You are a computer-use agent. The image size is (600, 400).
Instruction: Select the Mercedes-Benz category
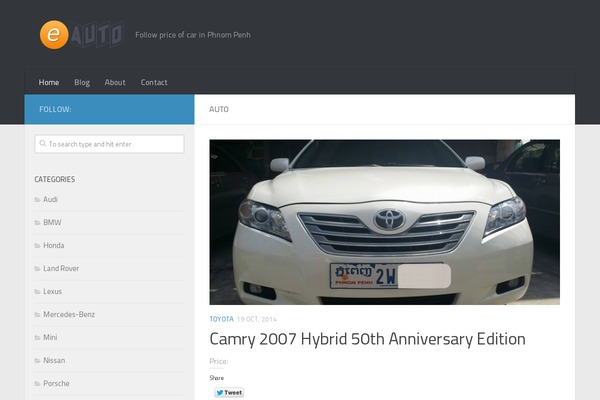69,314
